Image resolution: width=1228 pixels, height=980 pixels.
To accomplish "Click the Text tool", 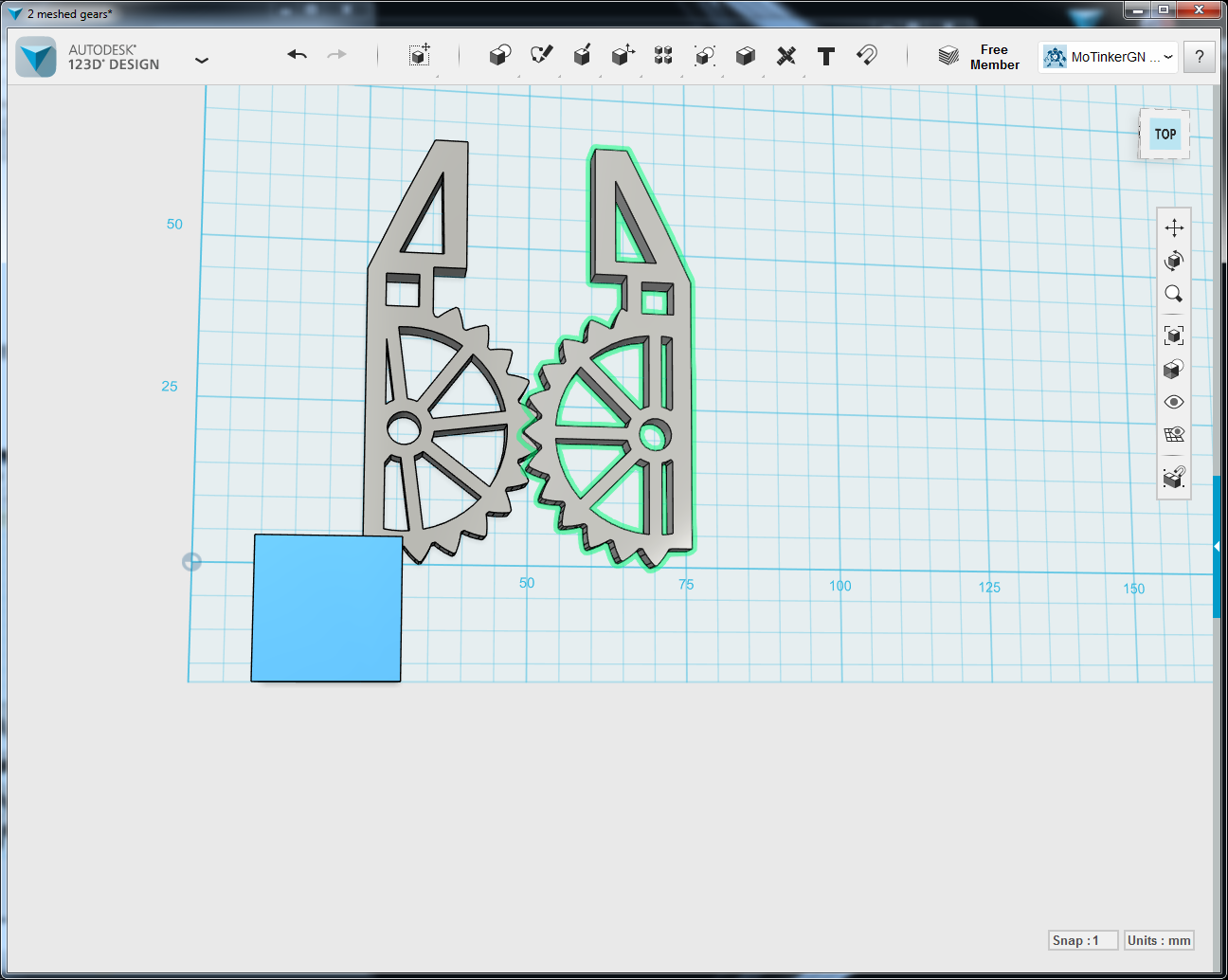I will point(825,56).
